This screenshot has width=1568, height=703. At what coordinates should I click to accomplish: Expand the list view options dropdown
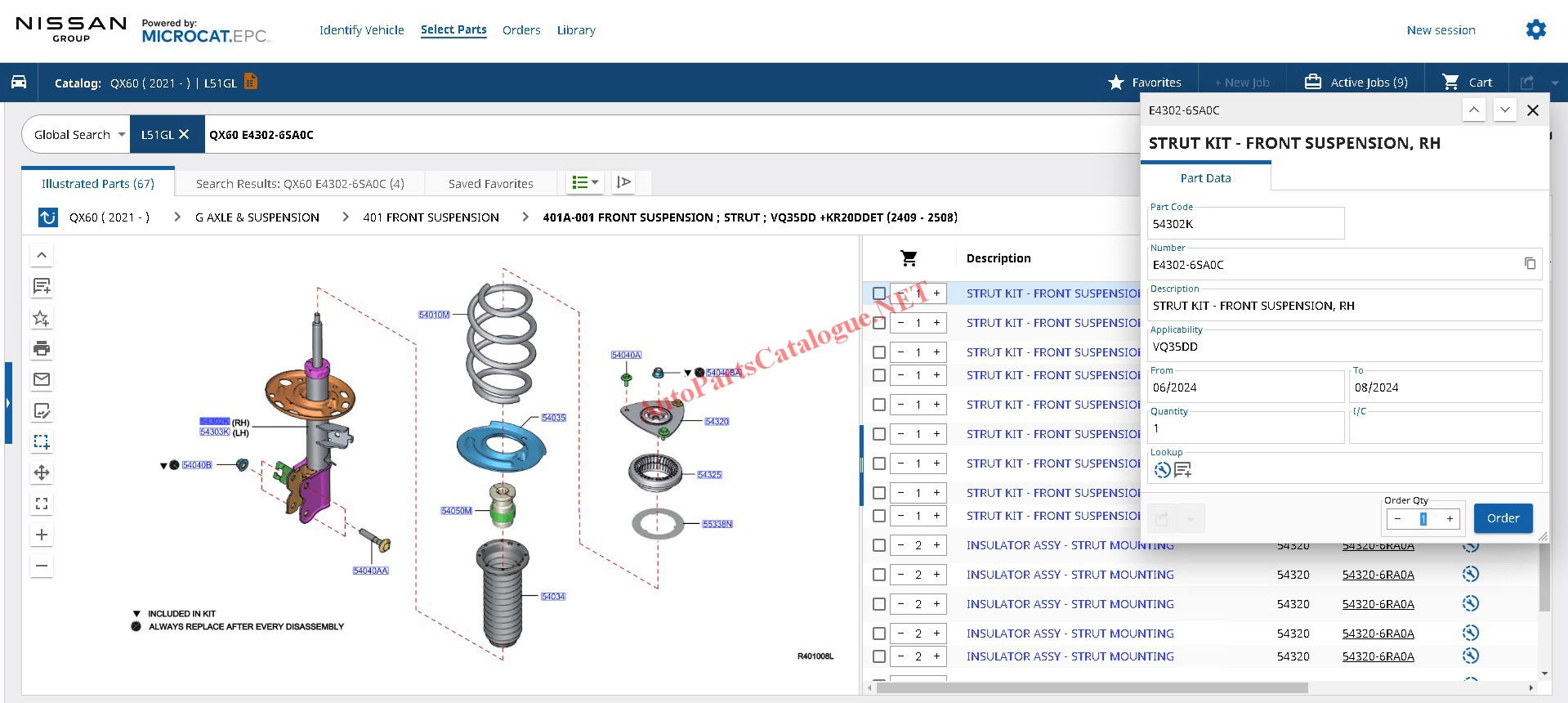585,182
